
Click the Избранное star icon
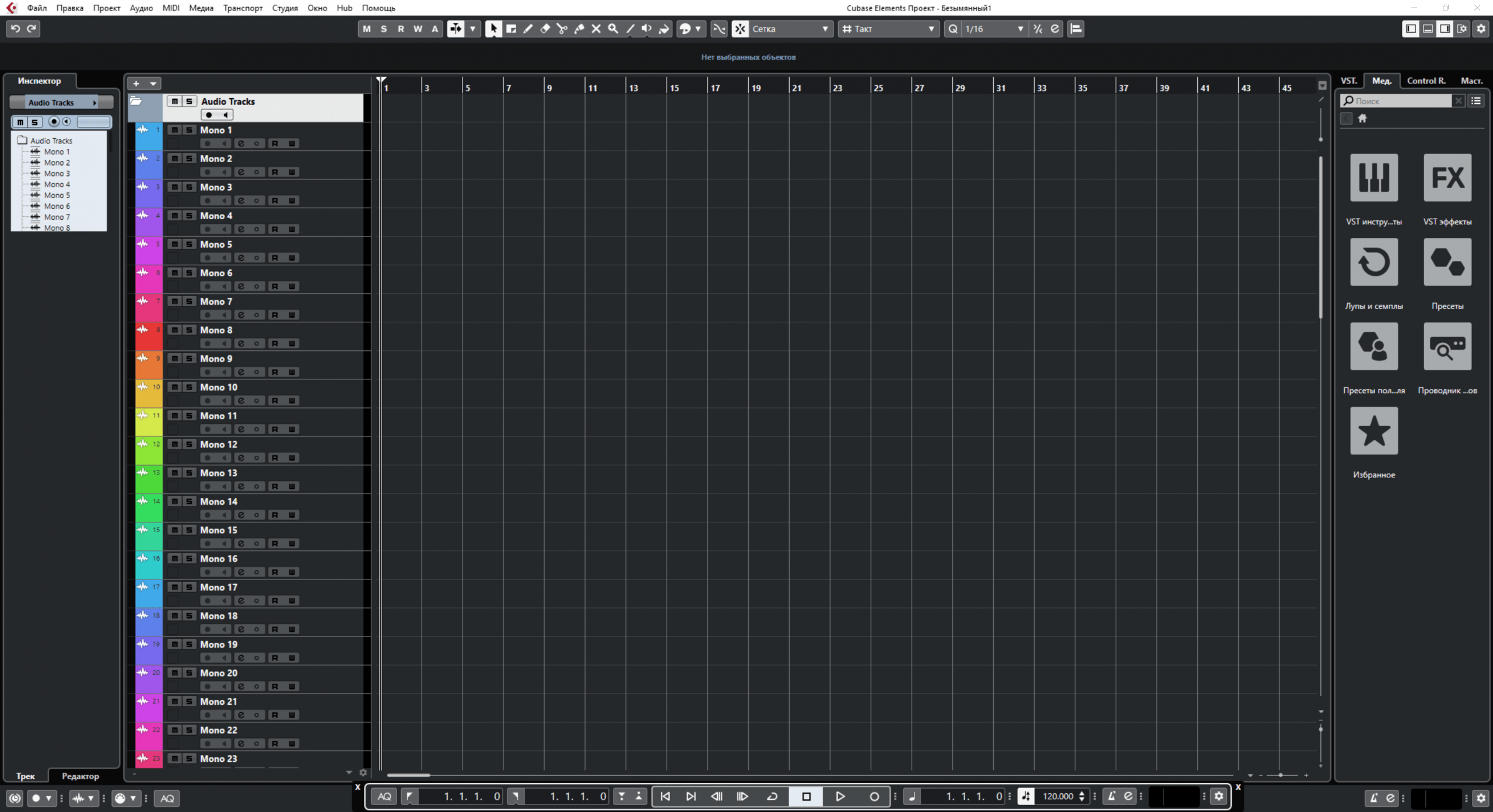(x=1373, y=431)
